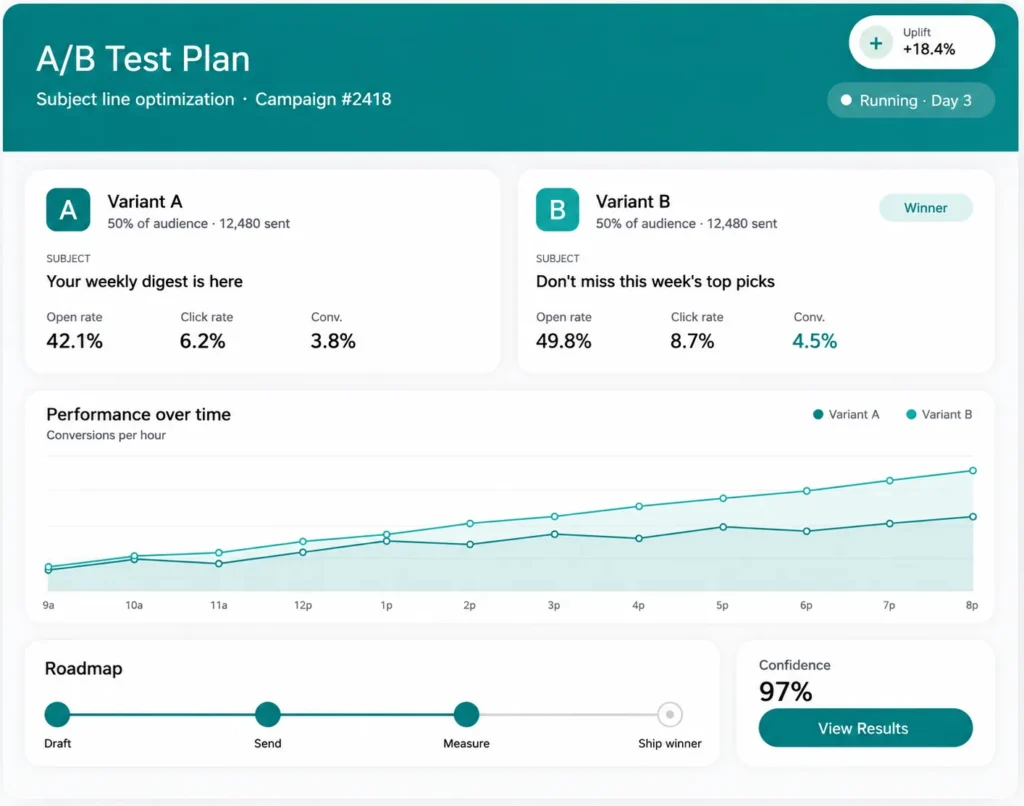The height and width of the screenshot is (806, 1024).
Task: Click the 97% confidence value
Action: pos(786,692)
